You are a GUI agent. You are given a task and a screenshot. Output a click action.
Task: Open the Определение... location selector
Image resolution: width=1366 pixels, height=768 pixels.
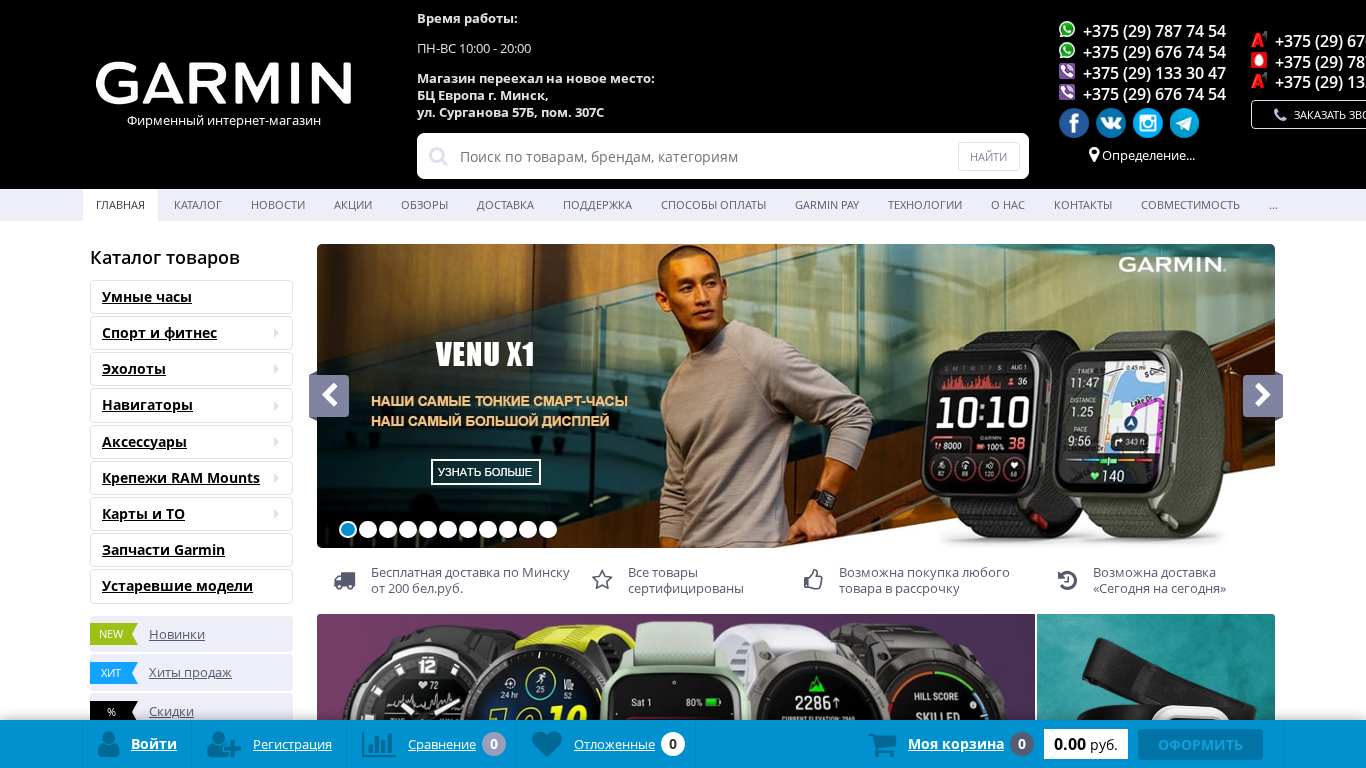click(x=1148, y=155)
